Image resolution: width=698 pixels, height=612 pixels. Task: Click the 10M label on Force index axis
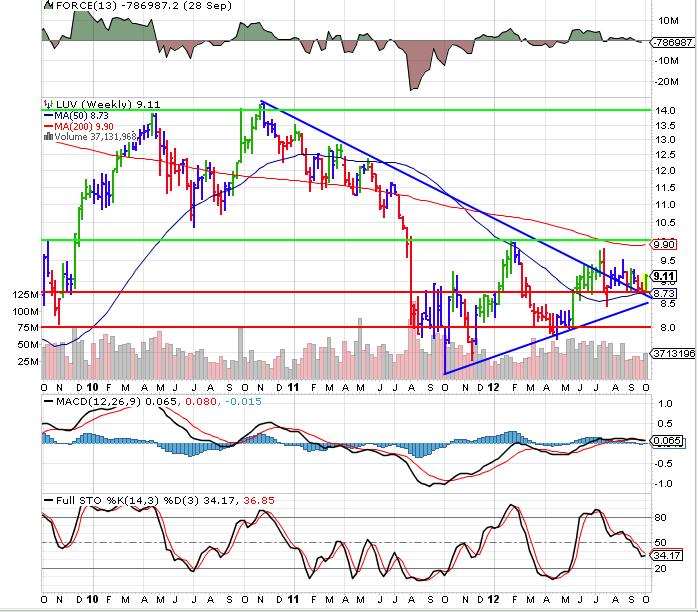coord(668,20)
